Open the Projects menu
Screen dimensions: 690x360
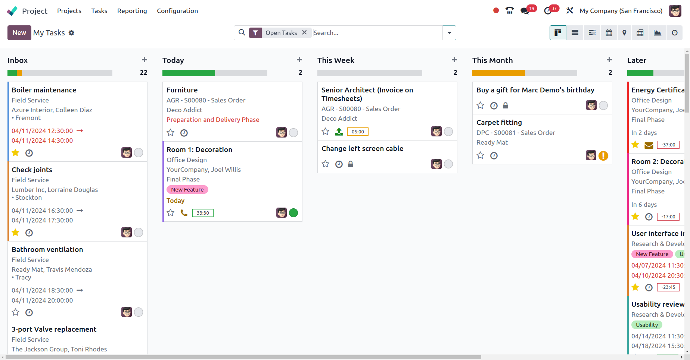[x=69, y=11]
